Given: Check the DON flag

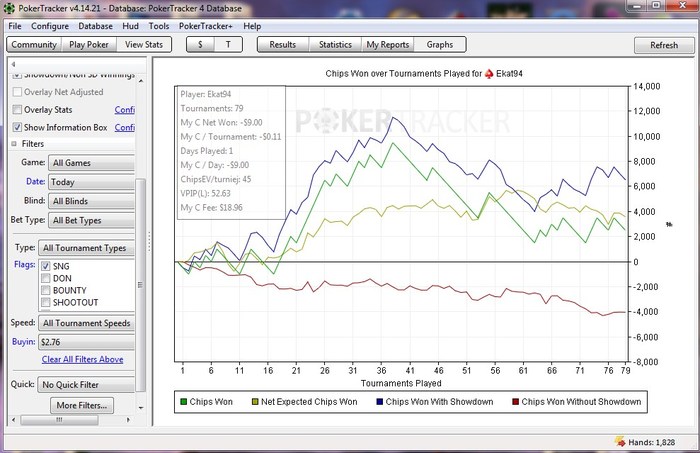Looking at the screenshot, I should pos(46,278).
